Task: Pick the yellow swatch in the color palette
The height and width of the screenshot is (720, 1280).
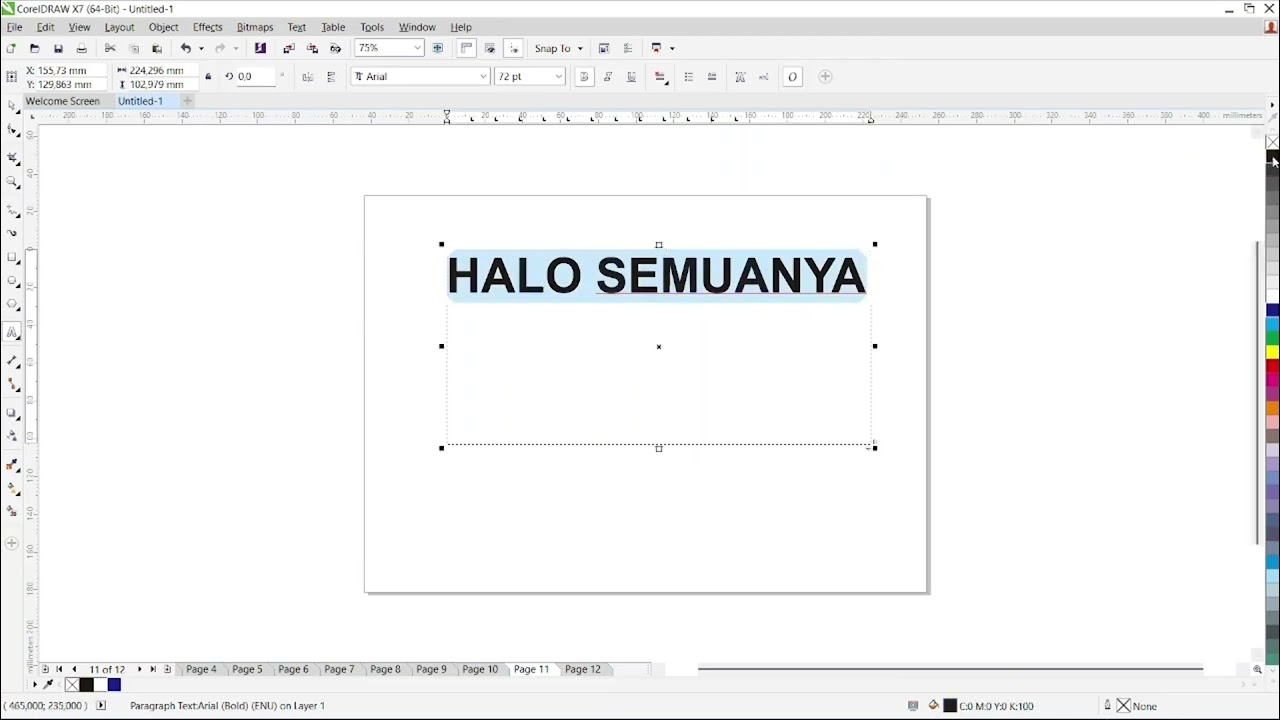Action: pos(1272,352)
